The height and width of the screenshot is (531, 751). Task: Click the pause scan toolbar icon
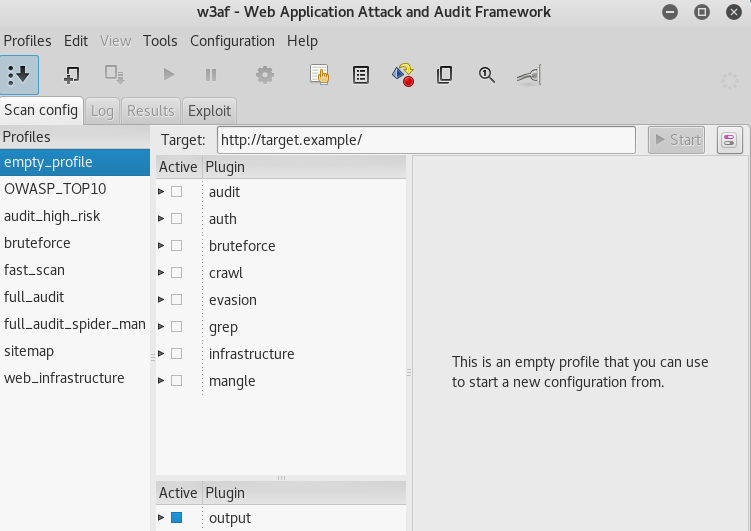click(211, 75)
